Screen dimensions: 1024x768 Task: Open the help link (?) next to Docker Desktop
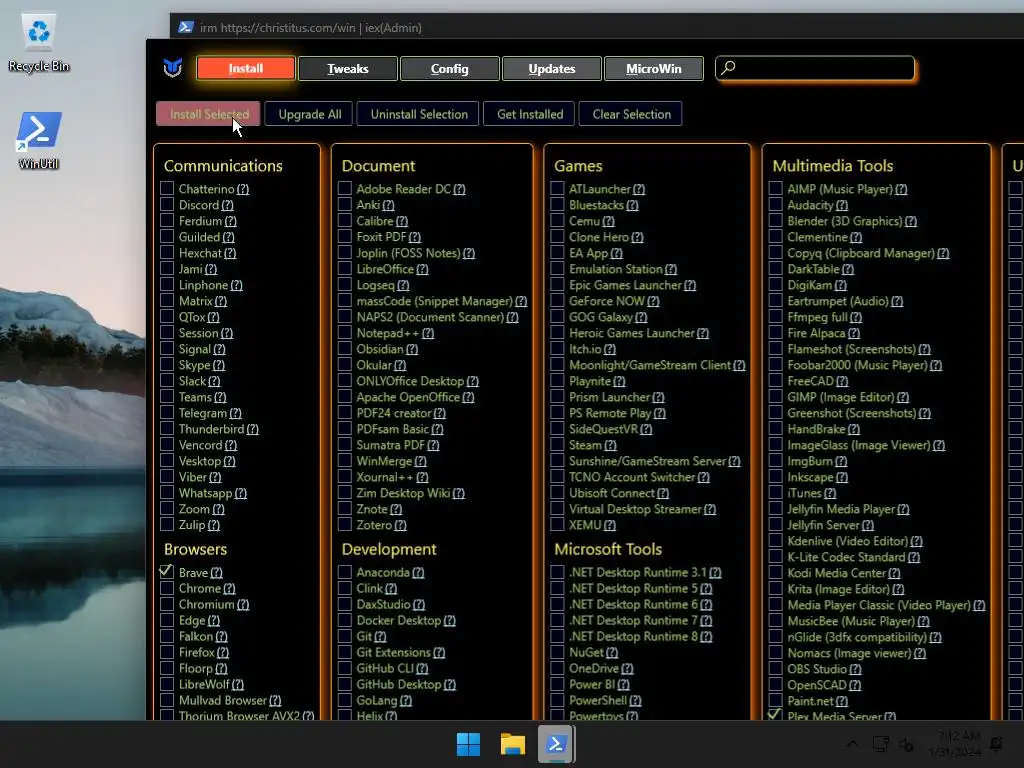pyautogui.click(x=450, y=620)
